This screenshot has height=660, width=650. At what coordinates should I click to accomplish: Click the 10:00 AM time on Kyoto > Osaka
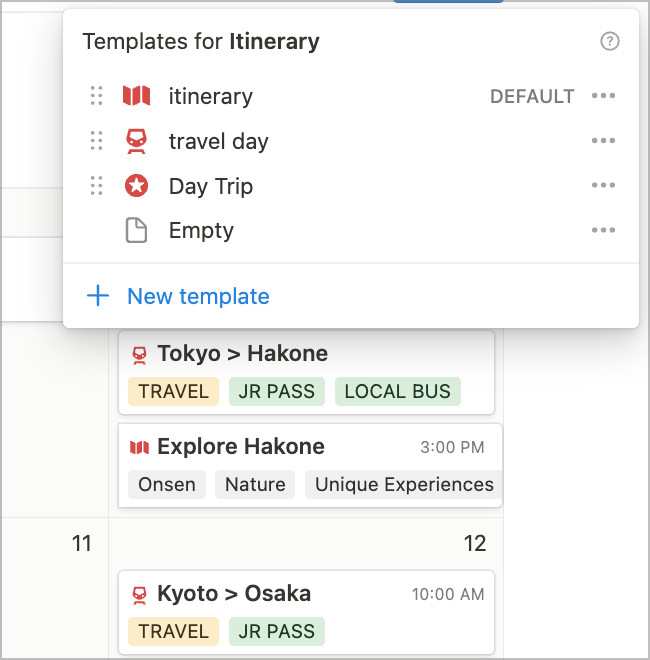click(448, 595)
